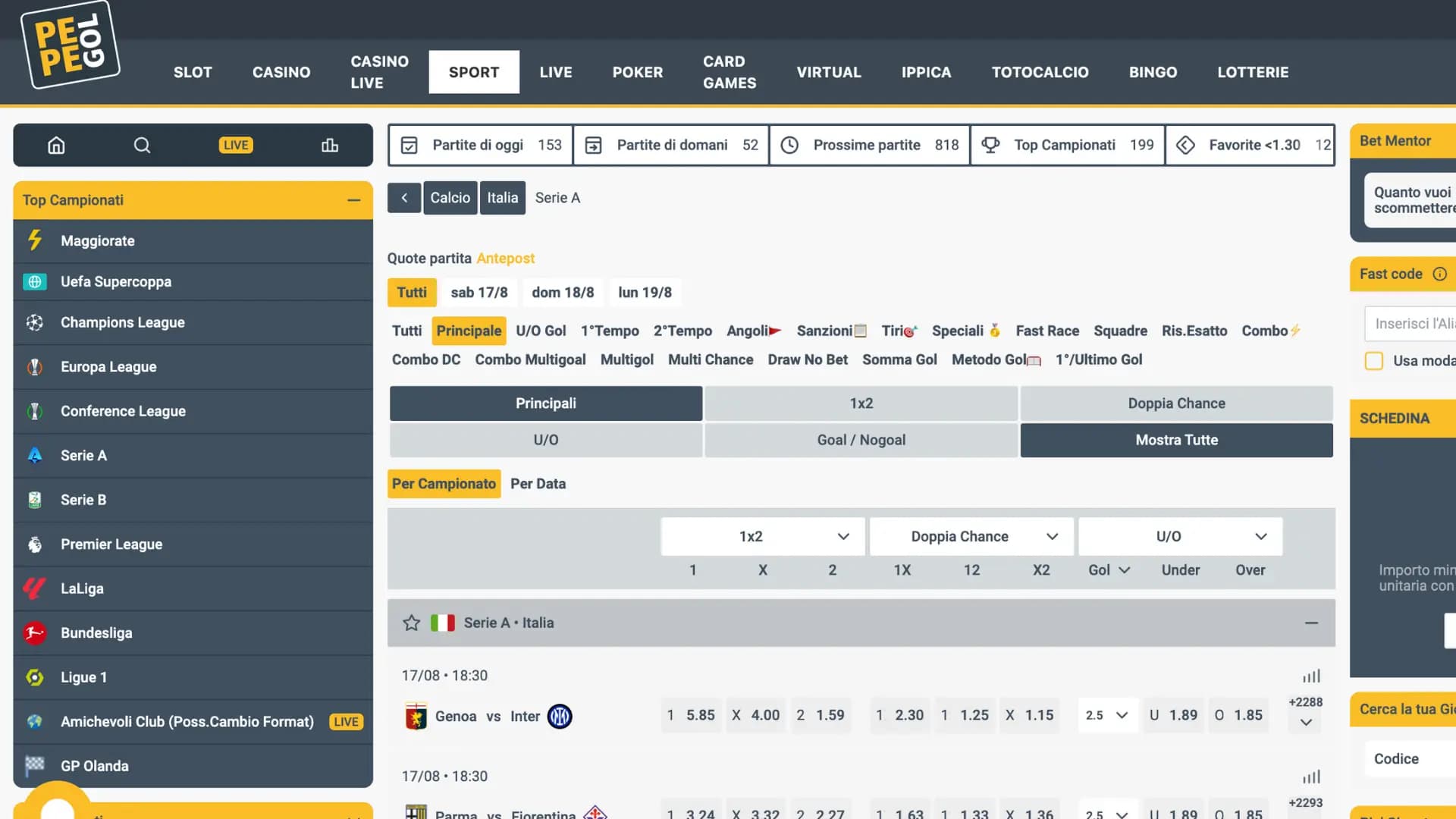Select the Home icon in the sidebar

(x=55, y=145)
